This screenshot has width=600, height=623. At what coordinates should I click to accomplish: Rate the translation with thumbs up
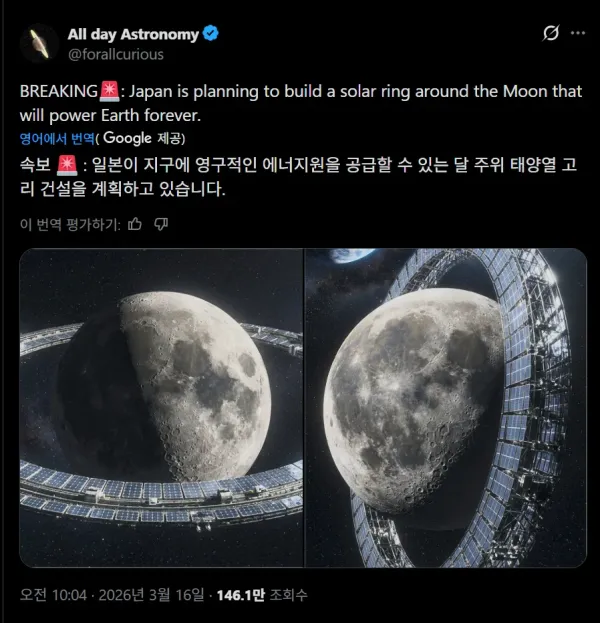135,224
